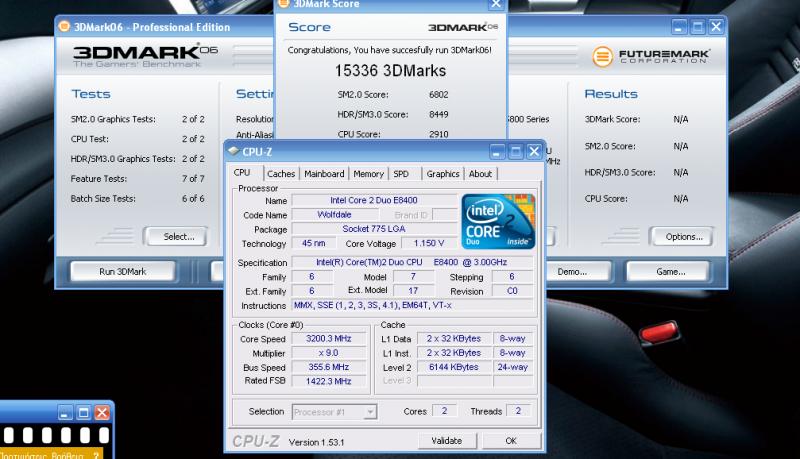Open the Memory tab
Viewport: 800px width, 459px height.
[x=368, y=174]
